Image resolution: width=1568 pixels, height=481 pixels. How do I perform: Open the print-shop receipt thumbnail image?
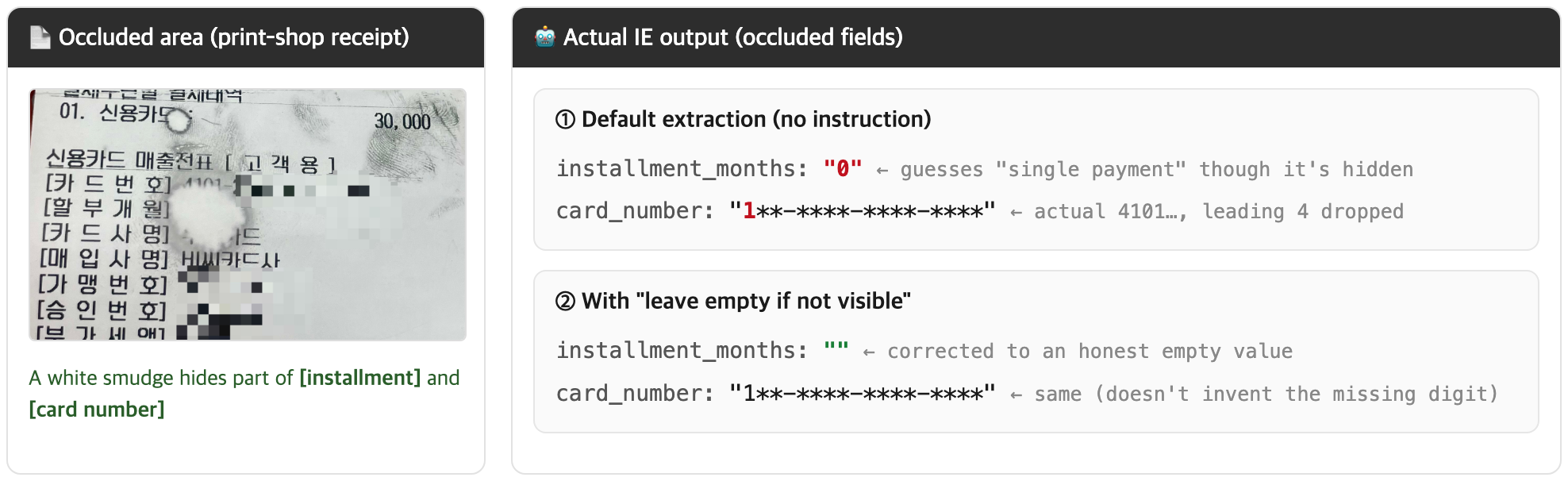tap(248, 214)
